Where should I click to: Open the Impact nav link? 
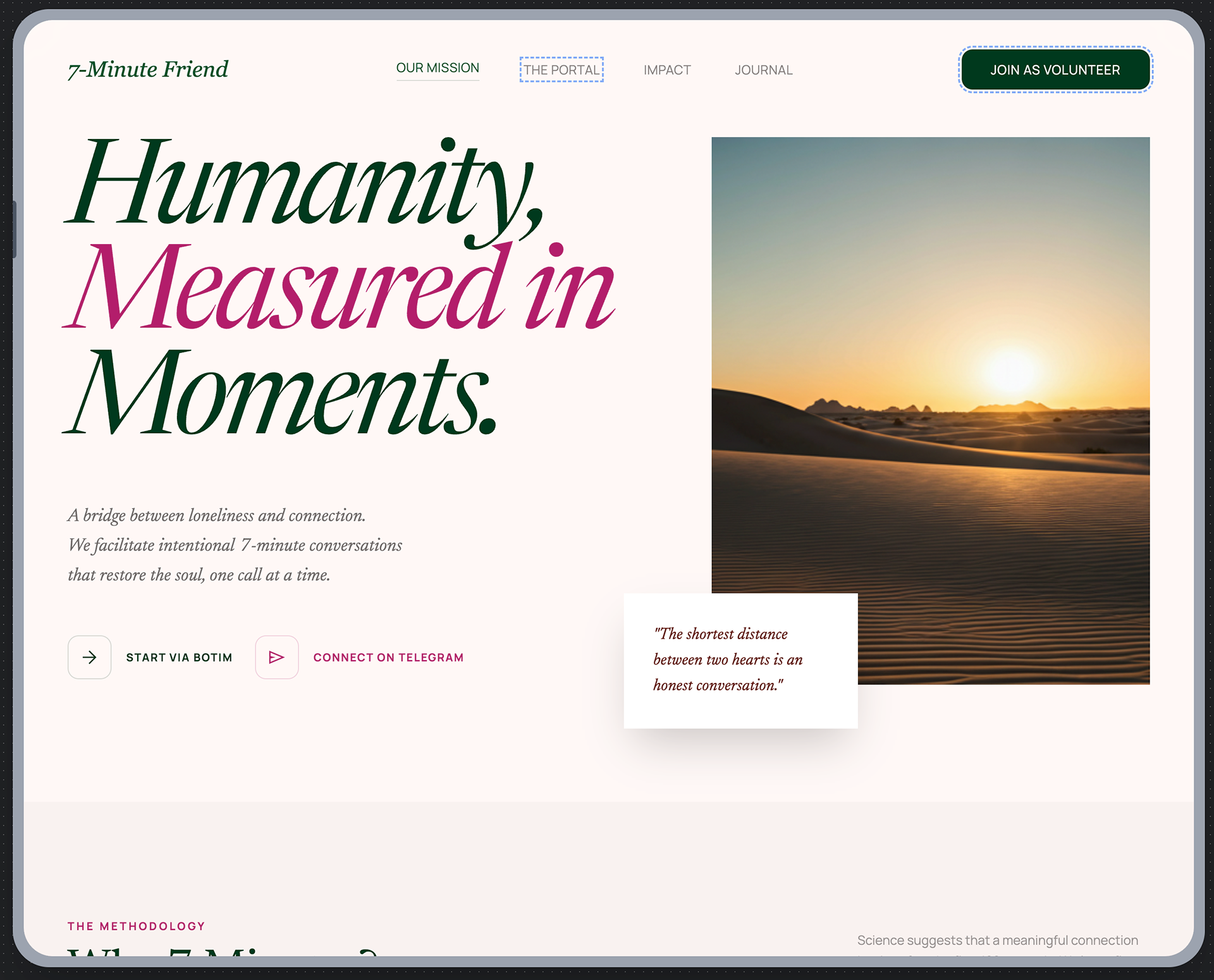[x=667, y=70]
